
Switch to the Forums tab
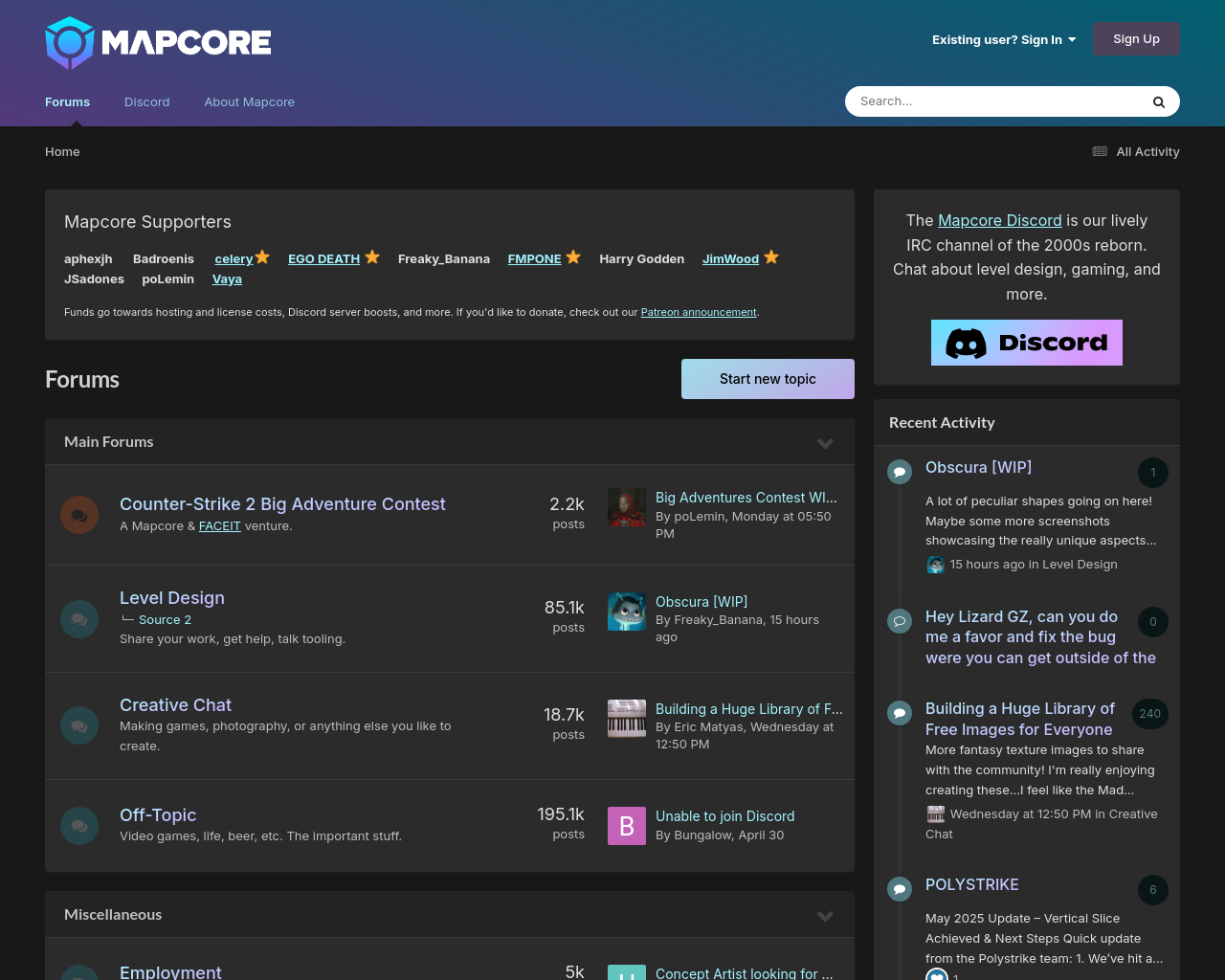(x=67, y=101)
